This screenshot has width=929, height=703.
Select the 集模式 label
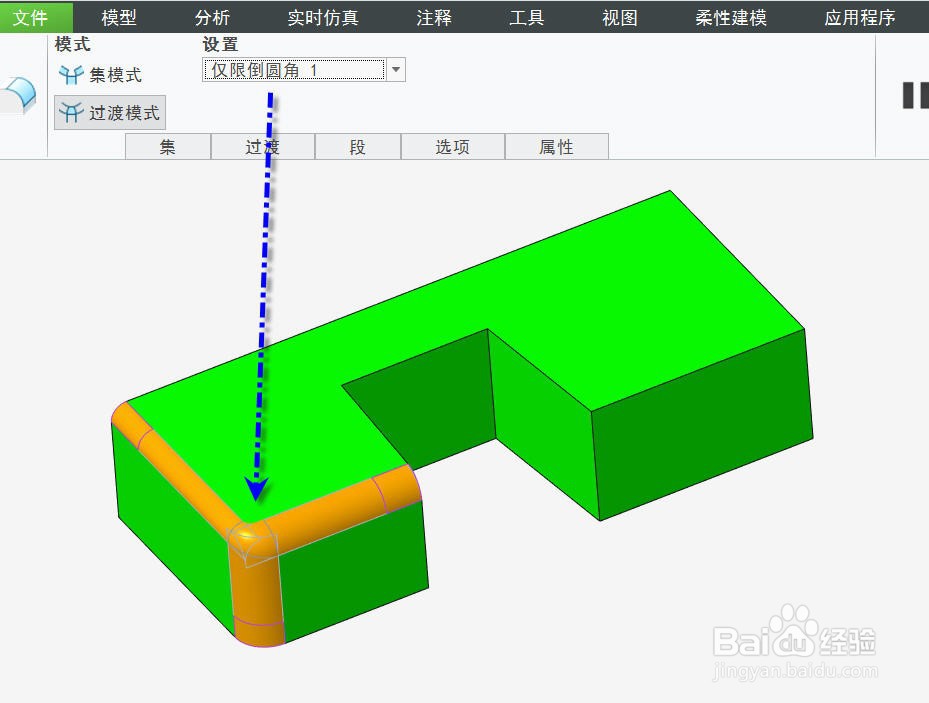pos(116,75)
